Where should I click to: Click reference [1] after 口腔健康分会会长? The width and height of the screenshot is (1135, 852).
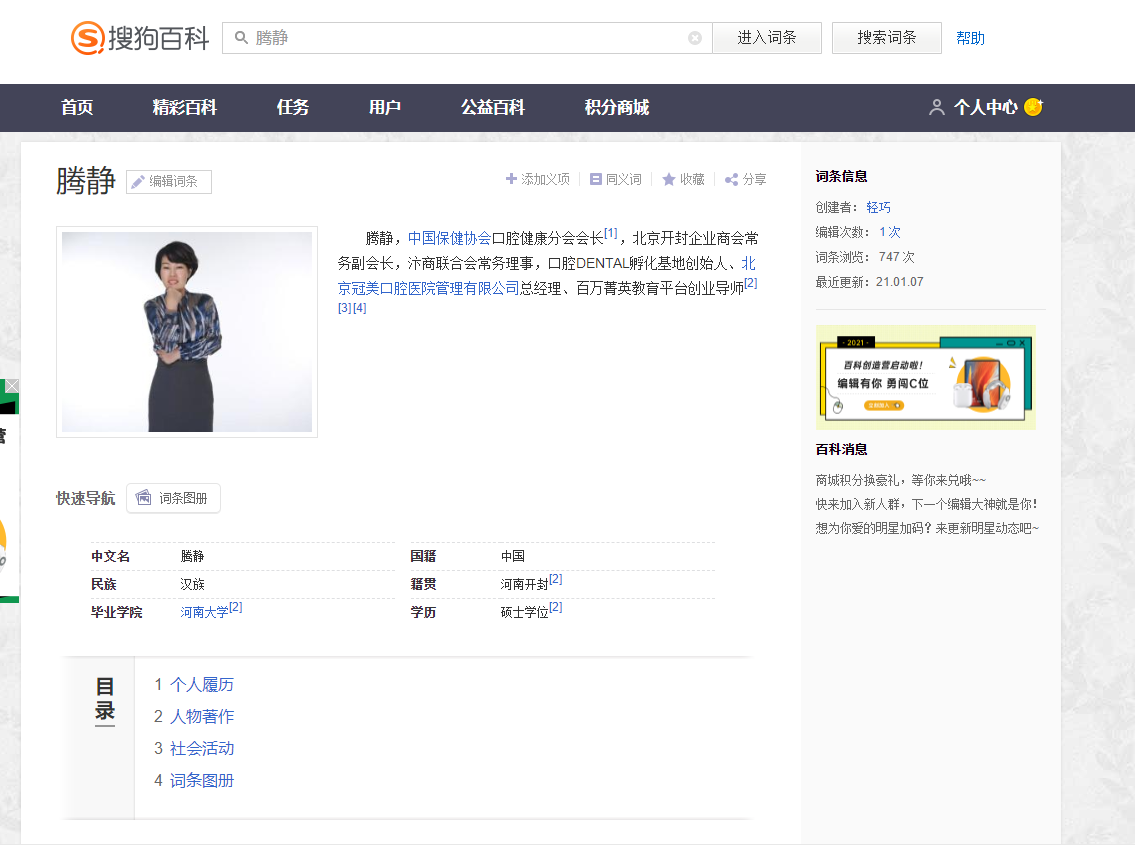(x=610, y=233)
